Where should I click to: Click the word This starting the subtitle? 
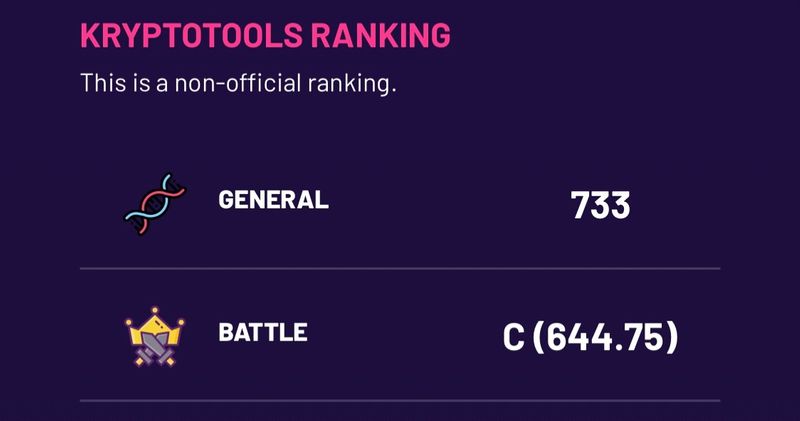point(101,83)
